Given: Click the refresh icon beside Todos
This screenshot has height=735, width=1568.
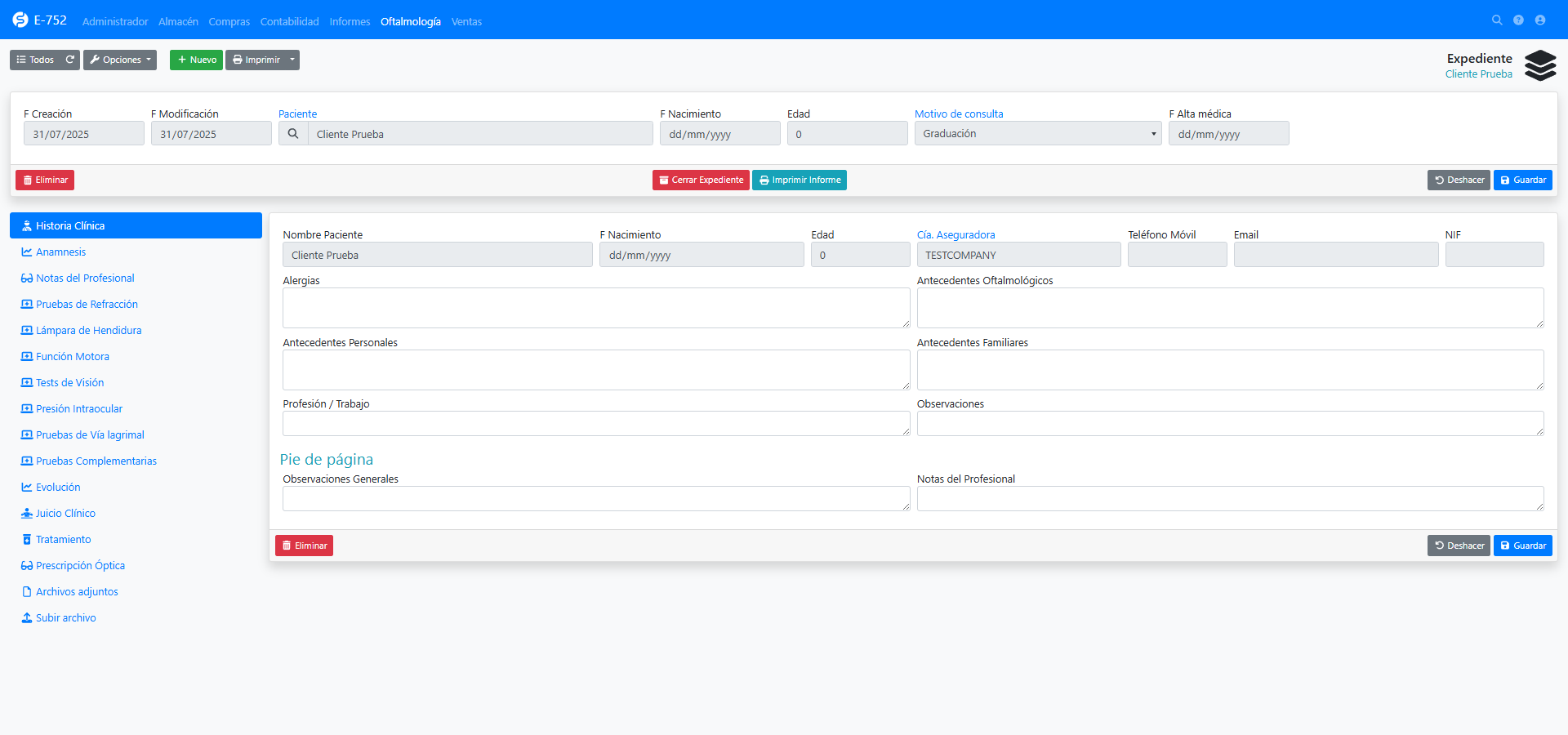Looking at the screenshot, I should (70, 60).
